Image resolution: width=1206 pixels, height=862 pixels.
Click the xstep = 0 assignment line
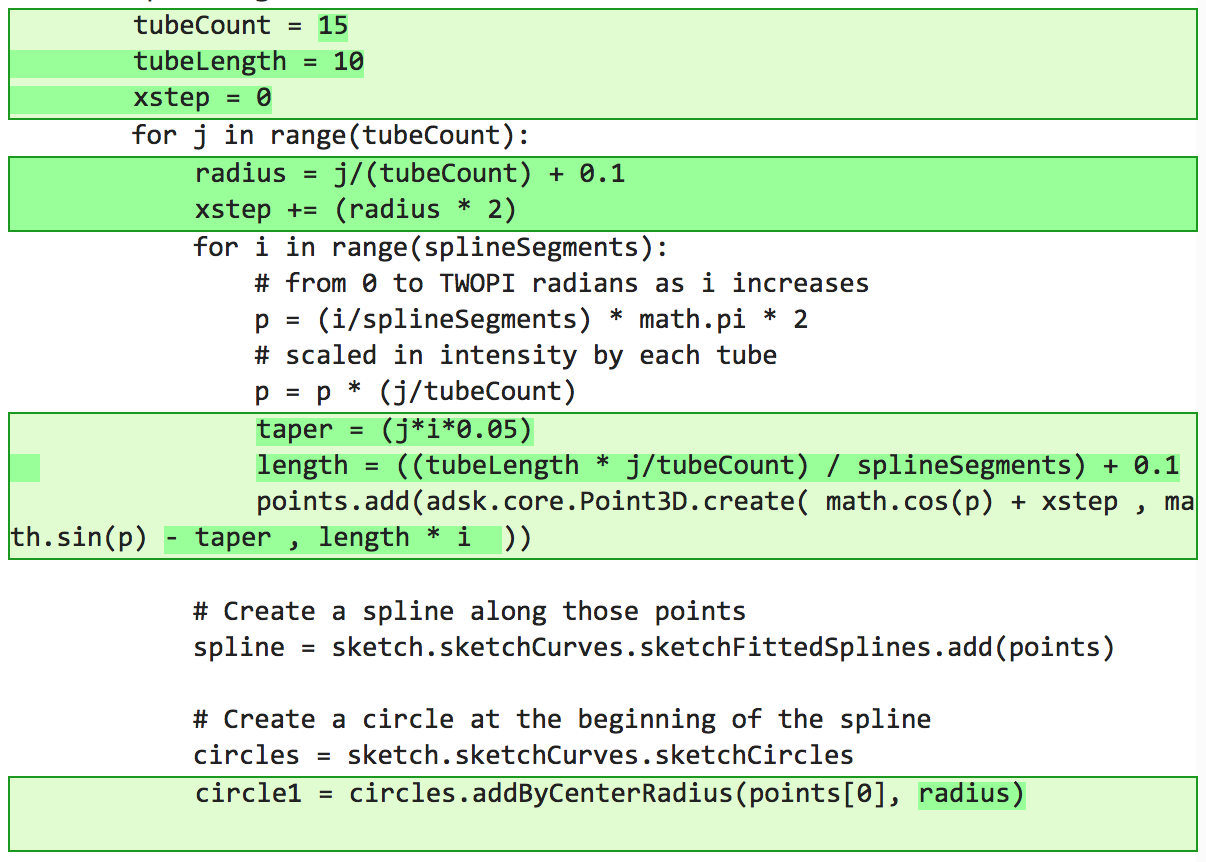(202, 98)
